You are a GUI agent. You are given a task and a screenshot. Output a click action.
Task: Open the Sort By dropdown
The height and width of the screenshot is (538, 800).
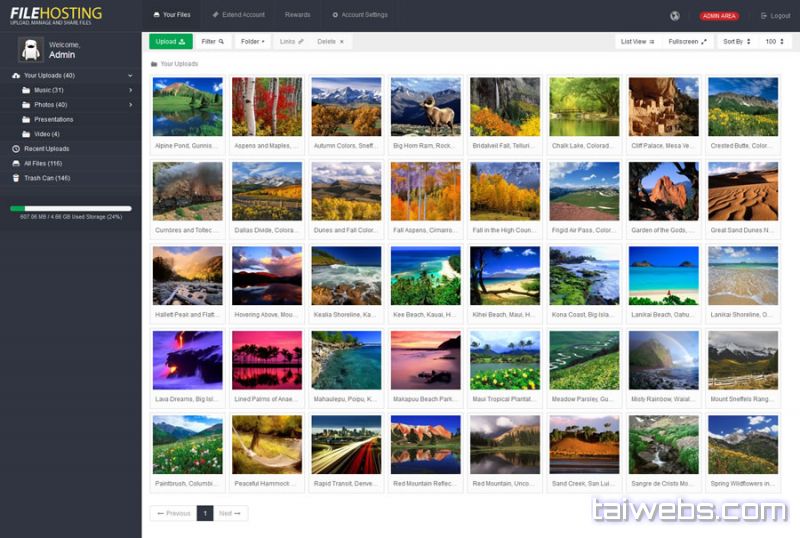(x=735, y=42)
